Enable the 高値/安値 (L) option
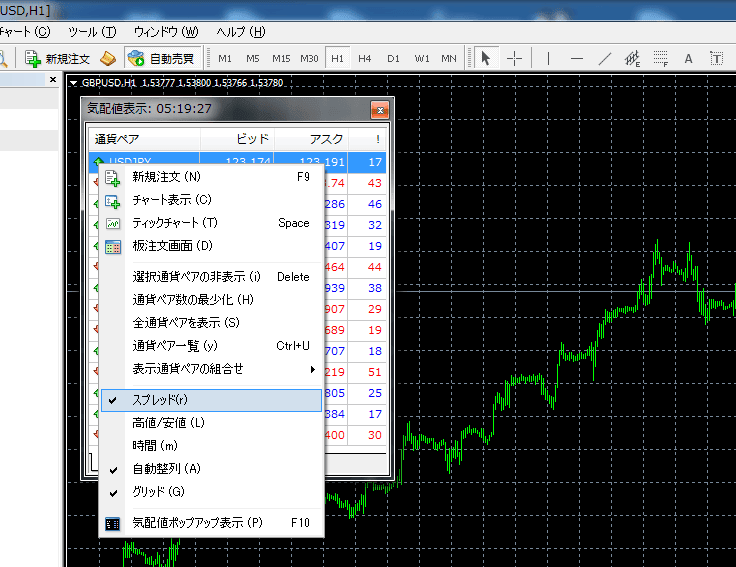This screenshot has width=736, height=567. (x=212, y=423)
